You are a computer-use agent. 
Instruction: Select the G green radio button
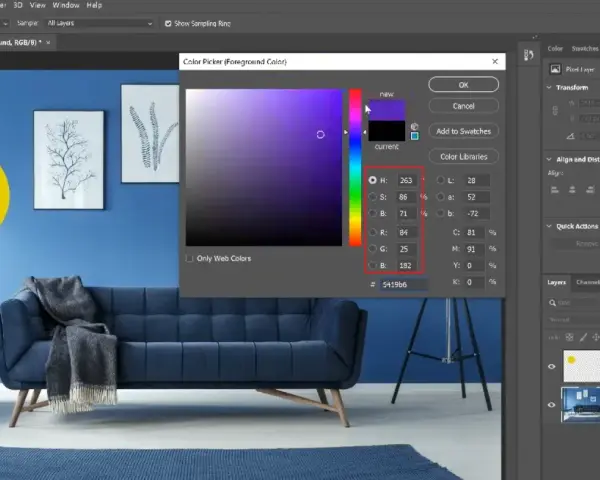[372, 249]
